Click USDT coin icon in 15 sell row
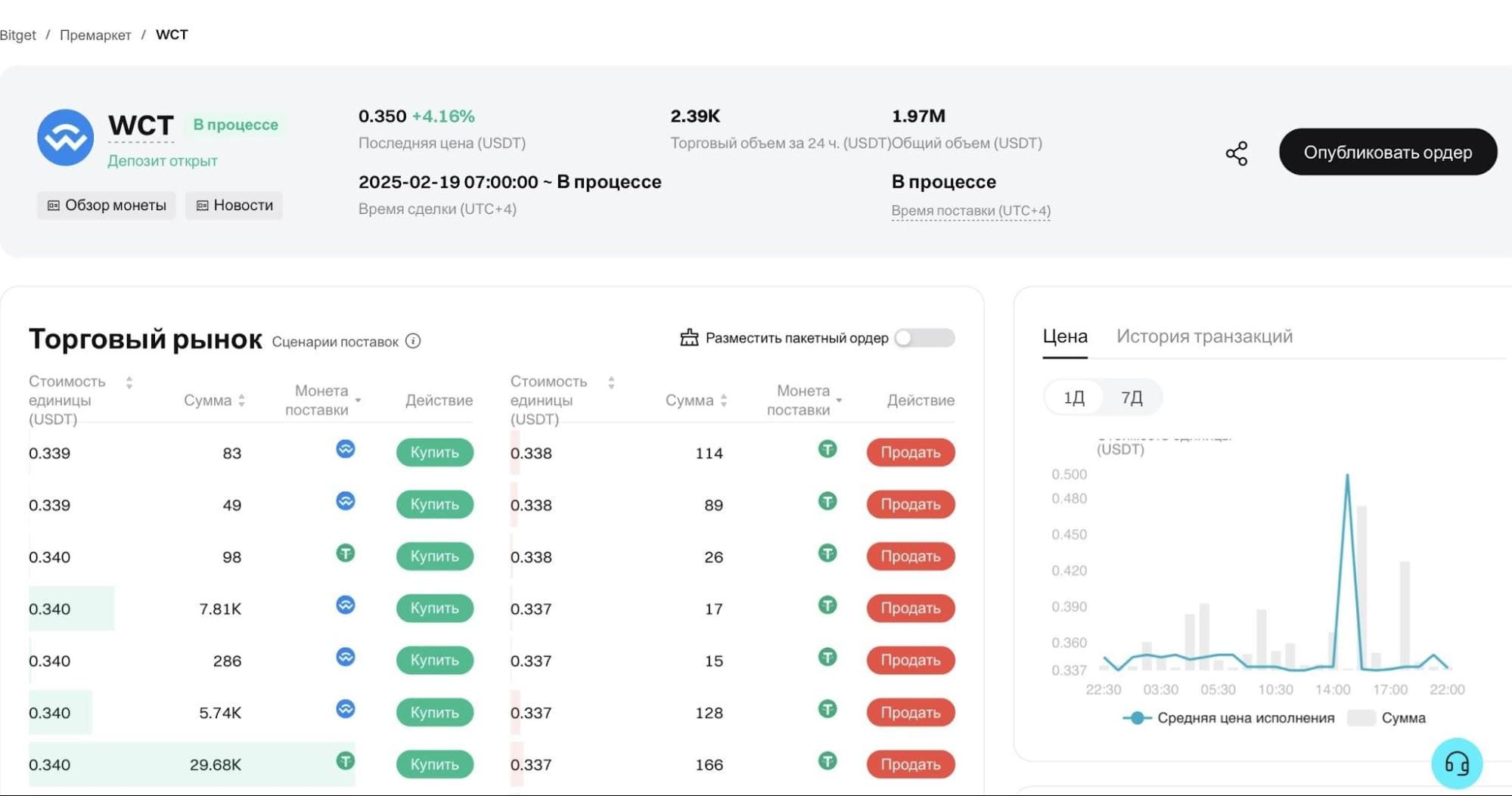The image size is (1512, 796). [x=827, y=657]
